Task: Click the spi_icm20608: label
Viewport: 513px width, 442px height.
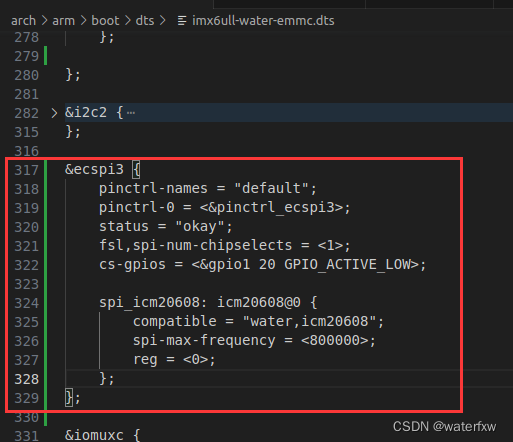Action: 153,303
